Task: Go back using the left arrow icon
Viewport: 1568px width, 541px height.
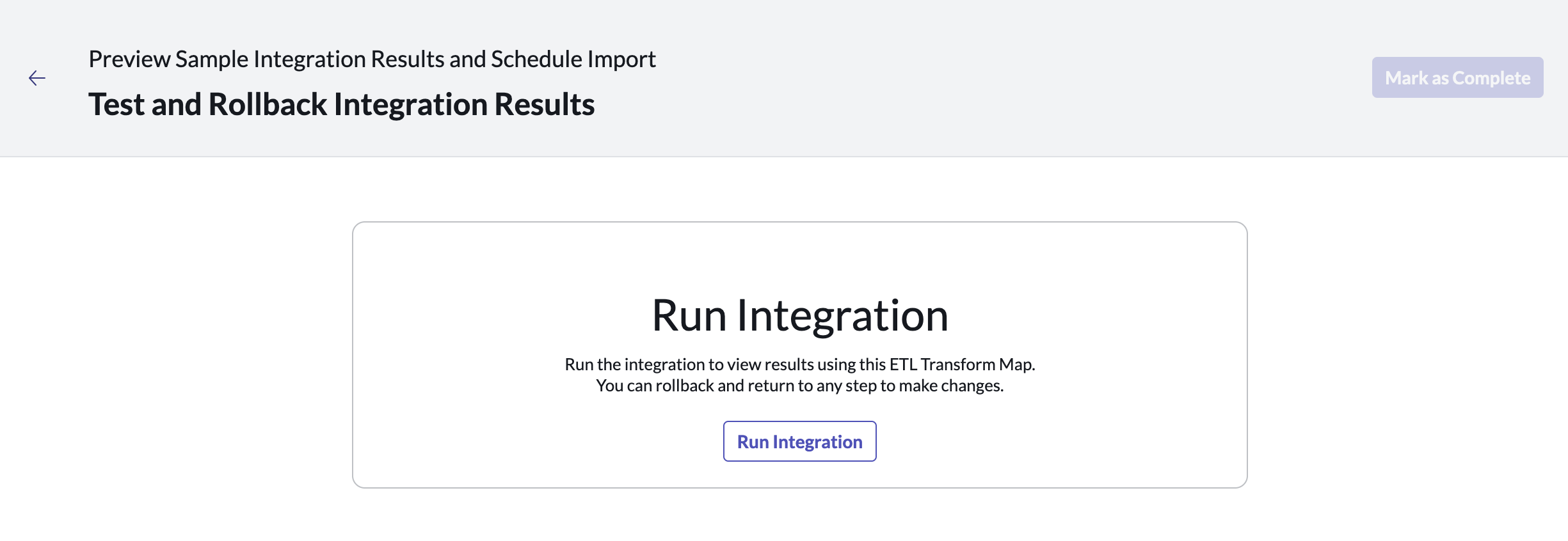Action: click(37, 78)
